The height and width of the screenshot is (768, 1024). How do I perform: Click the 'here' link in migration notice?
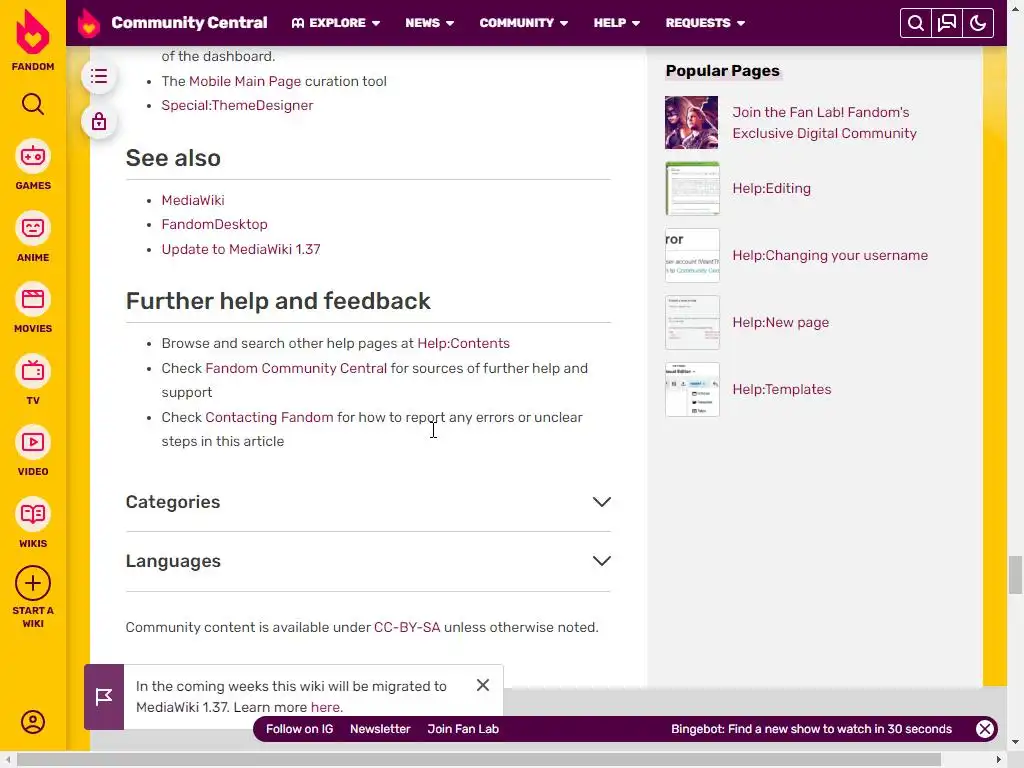point(325,707)
